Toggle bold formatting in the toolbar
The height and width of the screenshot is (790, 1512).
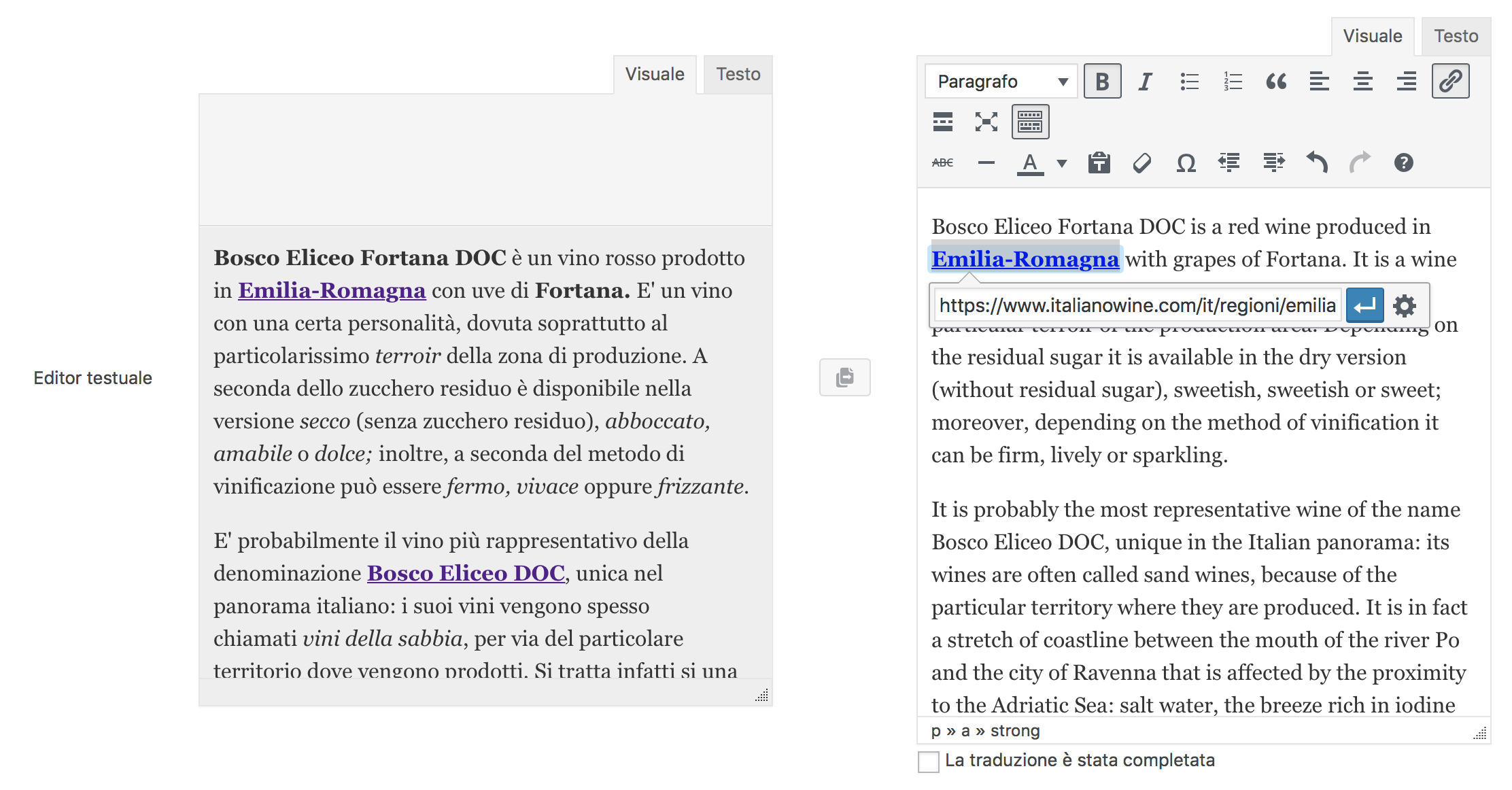click(x=1102, y=82)
